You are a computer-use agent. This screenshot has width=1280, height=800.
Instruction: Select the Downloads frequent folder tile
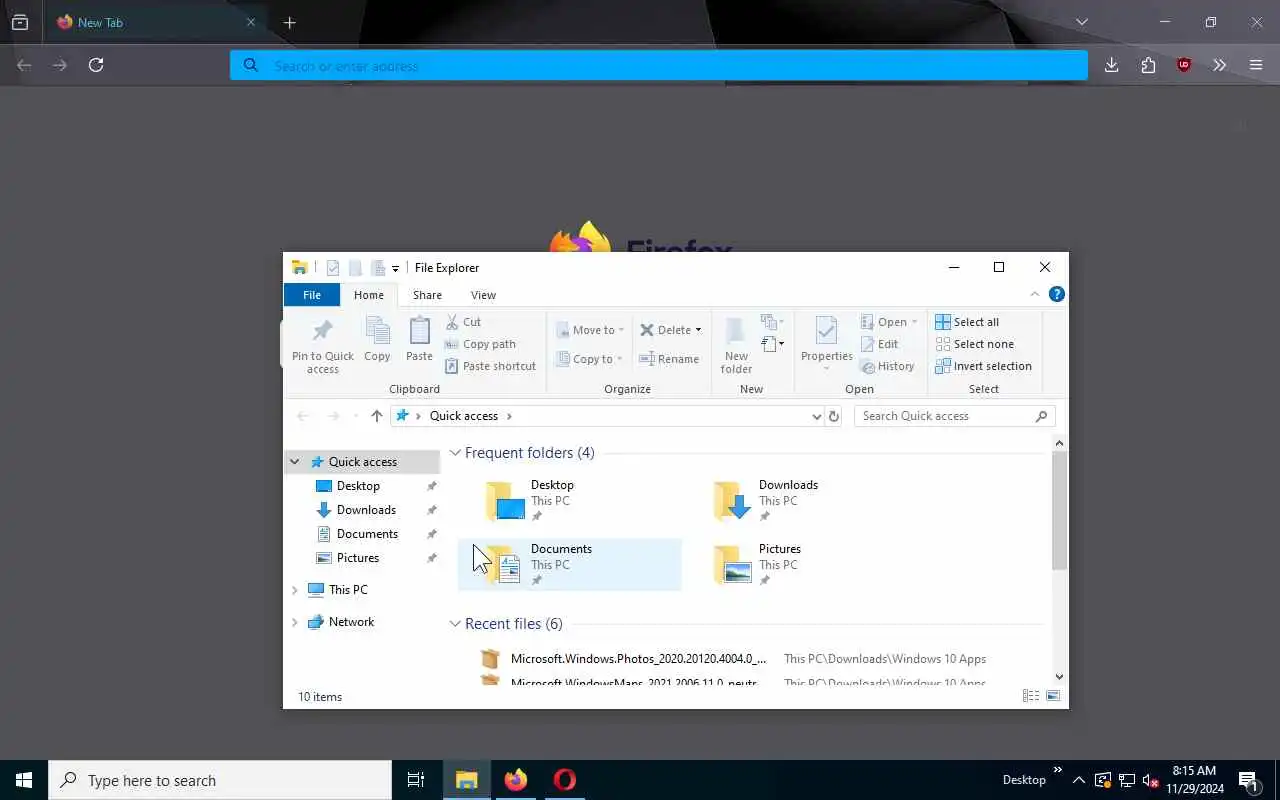[x=797, y=500]
